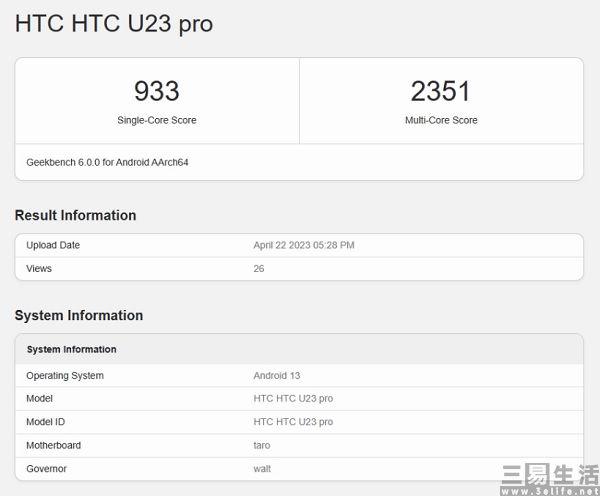
Task: Click the Multi-Core Score label
Action: 441,120
